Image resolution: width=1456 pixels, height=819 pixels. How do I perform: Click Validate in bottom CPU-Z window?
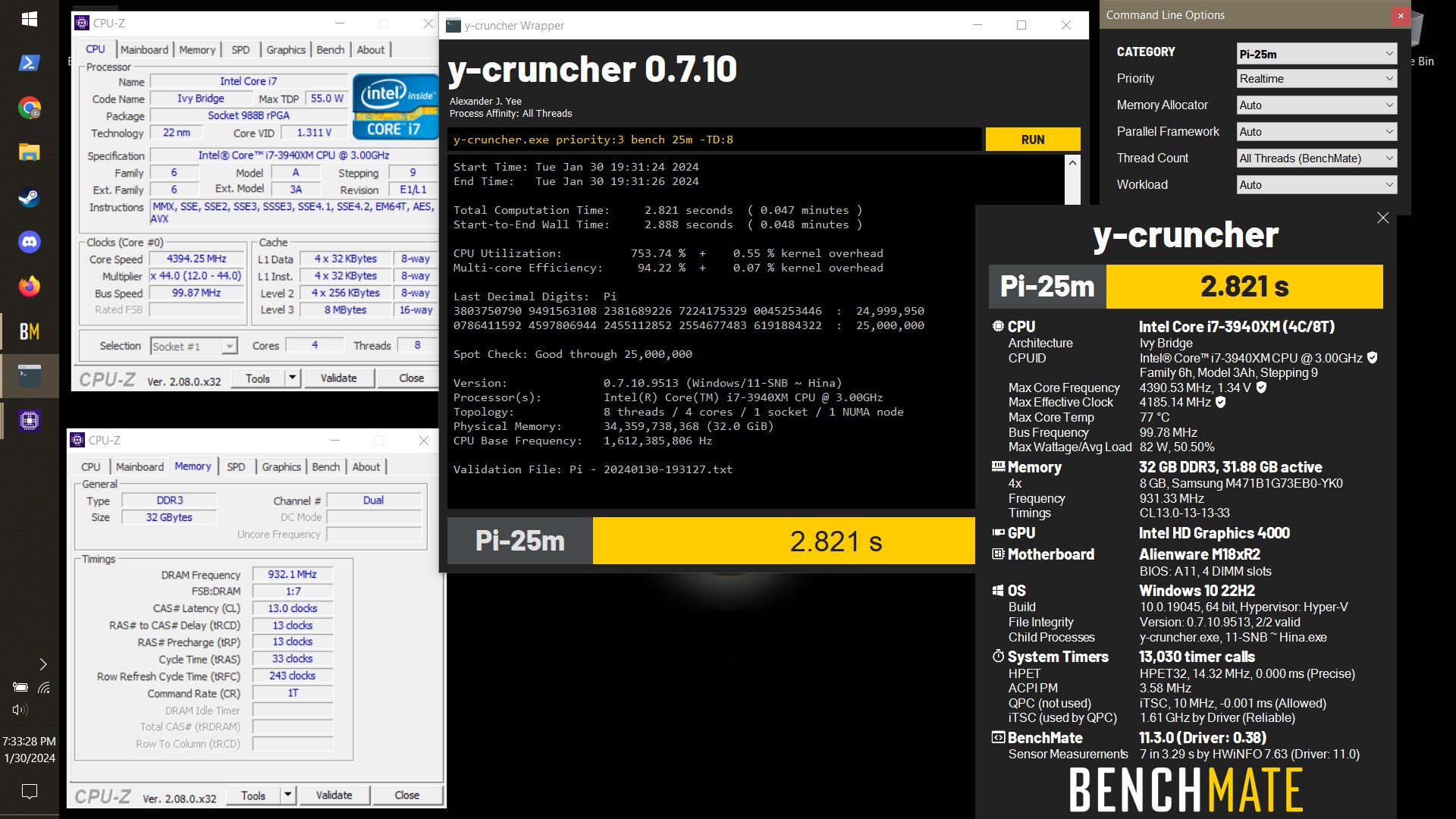[334, 795]
